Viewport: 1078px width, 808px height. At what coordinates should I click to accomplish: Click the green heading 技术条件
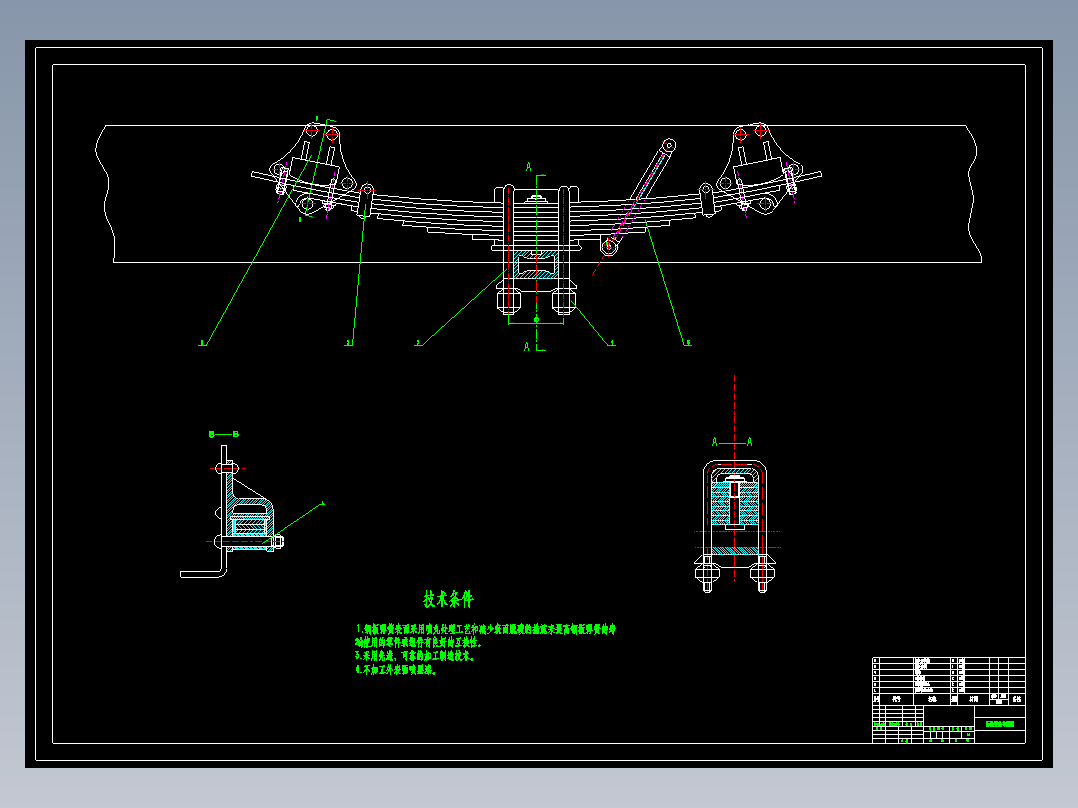click(448, 599)
